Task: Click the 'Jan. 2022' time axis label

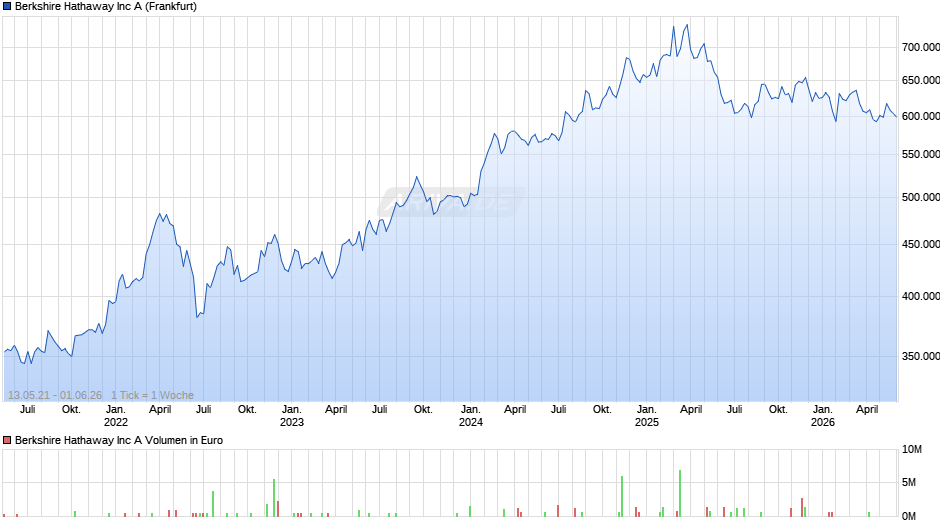Action: (116, 416)
